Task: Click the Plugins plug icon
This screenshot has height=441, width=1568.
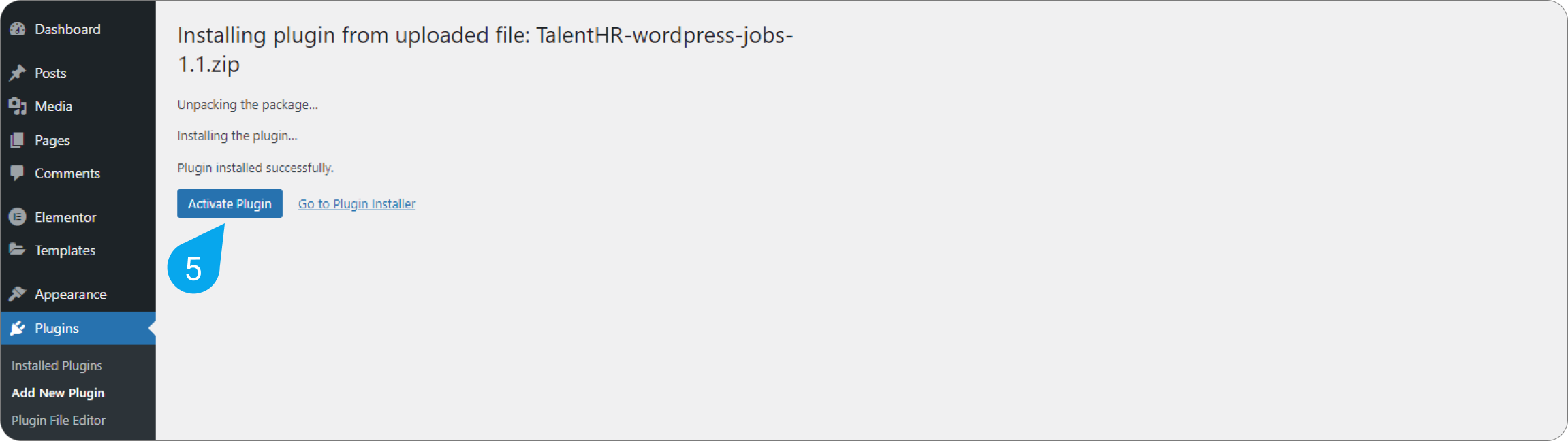Action: point(18,328)
